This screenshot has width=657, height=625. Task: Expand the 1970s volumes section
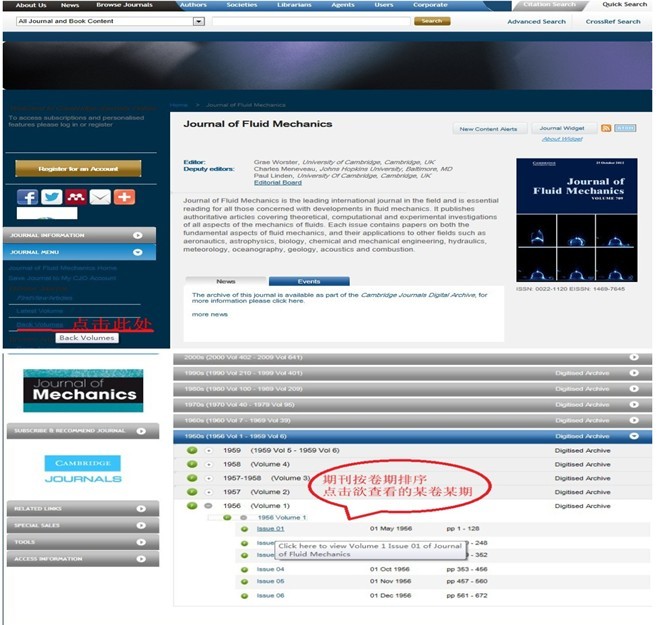(634, 405)
